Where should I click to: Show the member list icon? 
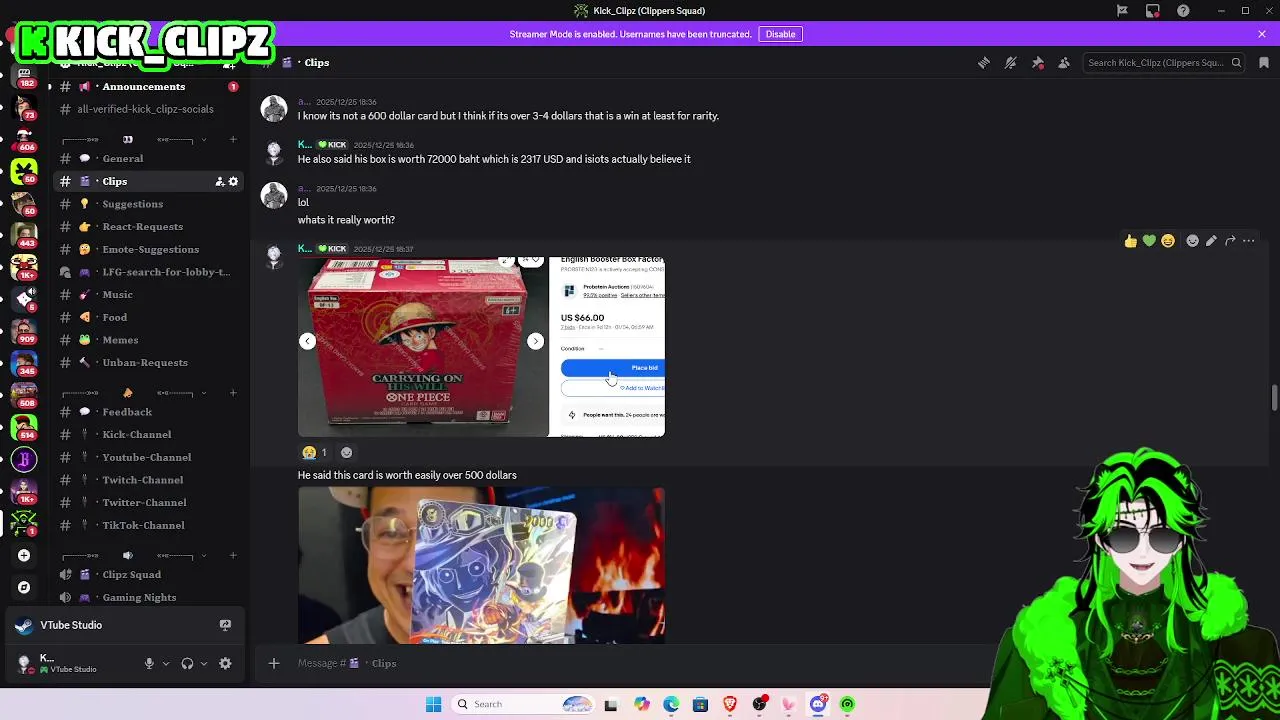click(x=1064, y=63)
